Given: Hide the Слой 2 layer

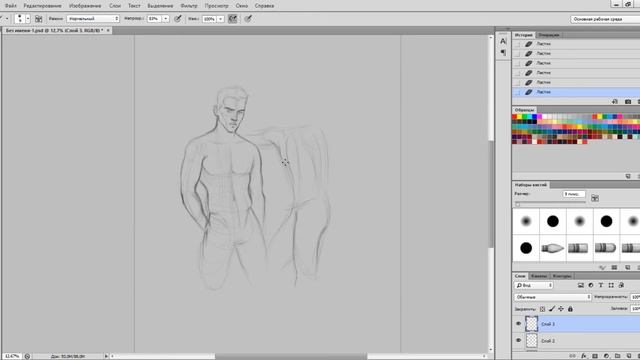Looking at the screenshot, I should pos(518,340).
